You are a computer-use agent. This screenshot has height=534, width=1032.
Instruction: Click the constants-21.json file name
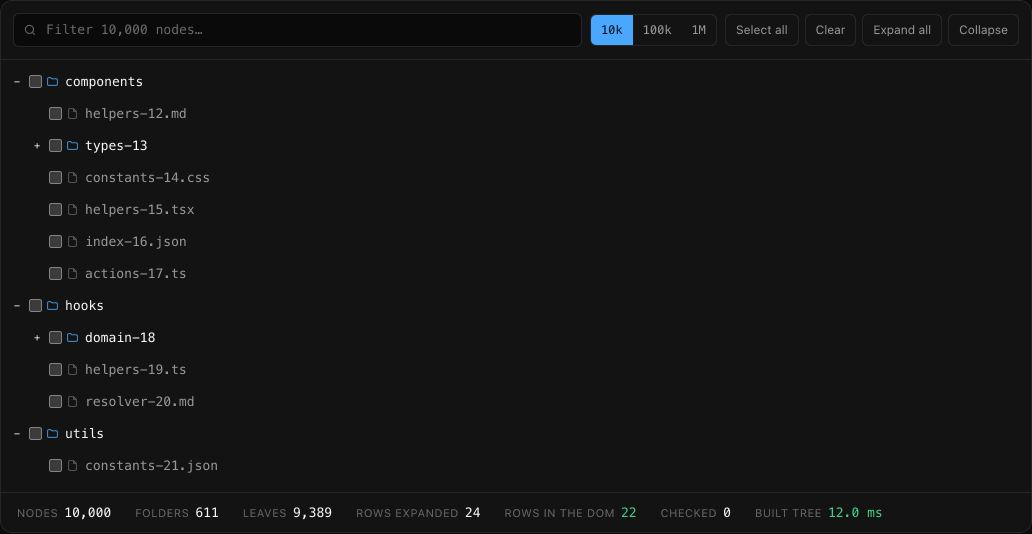point(151,466)
